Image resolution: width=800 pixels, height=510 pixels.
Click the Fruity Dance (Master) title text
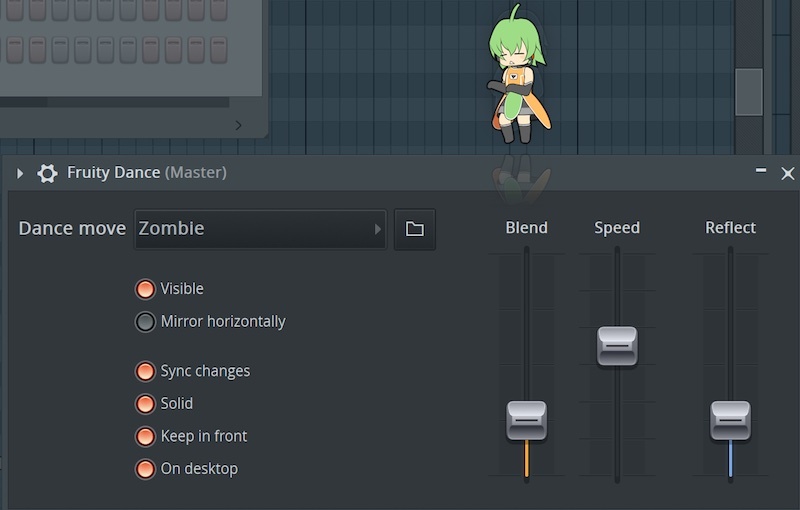click(146, 173)
